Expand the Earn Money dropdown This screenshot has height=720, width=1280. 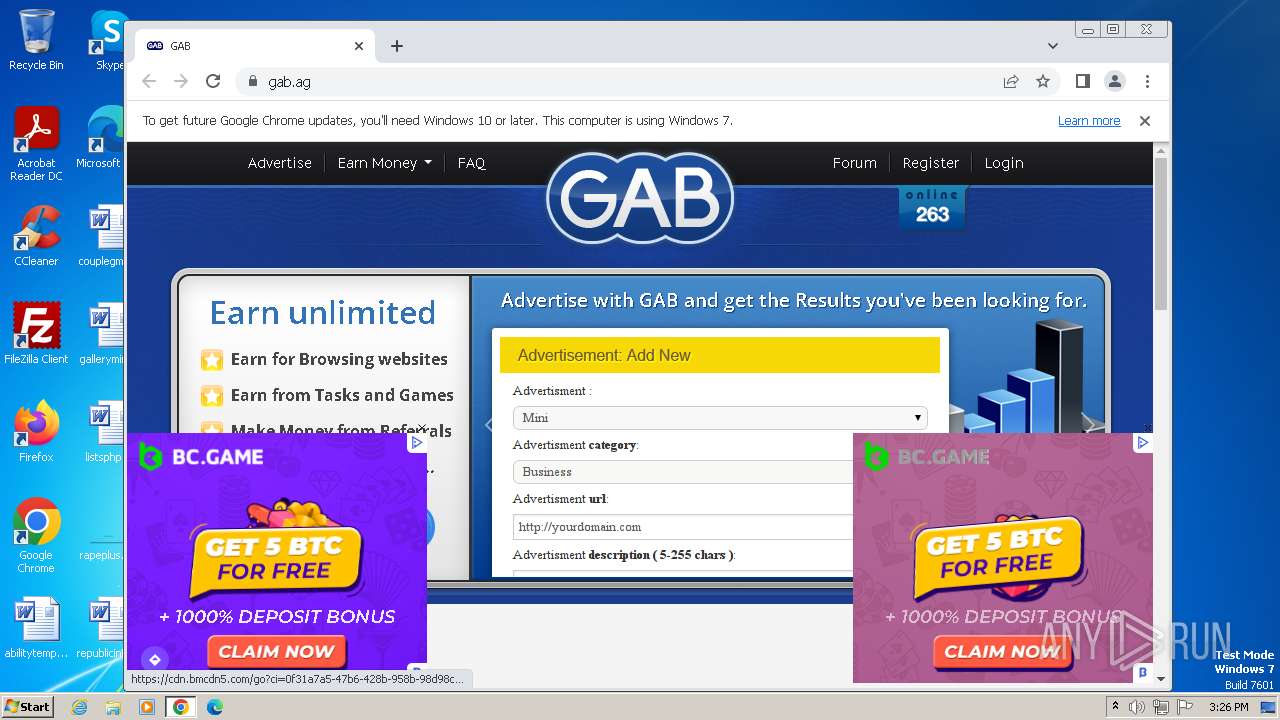(384, 163)
